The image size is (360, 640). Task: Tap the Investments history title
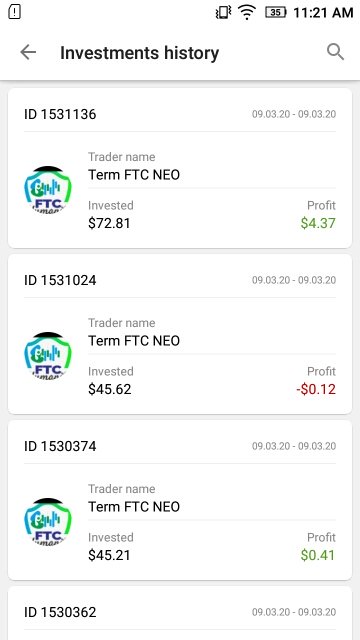[140, 53]
